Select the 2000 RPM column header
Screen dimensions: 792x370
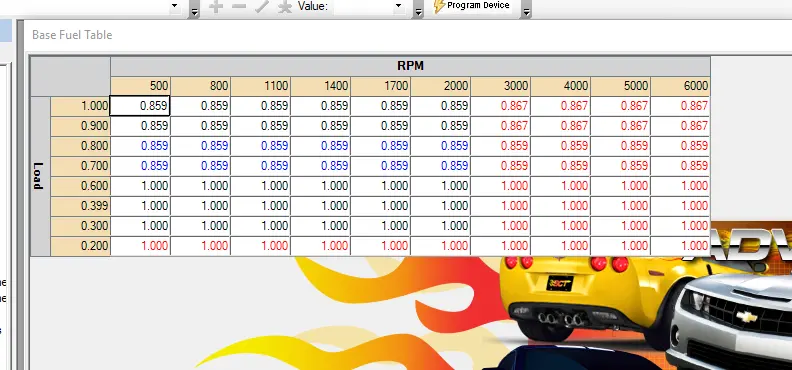441,86
